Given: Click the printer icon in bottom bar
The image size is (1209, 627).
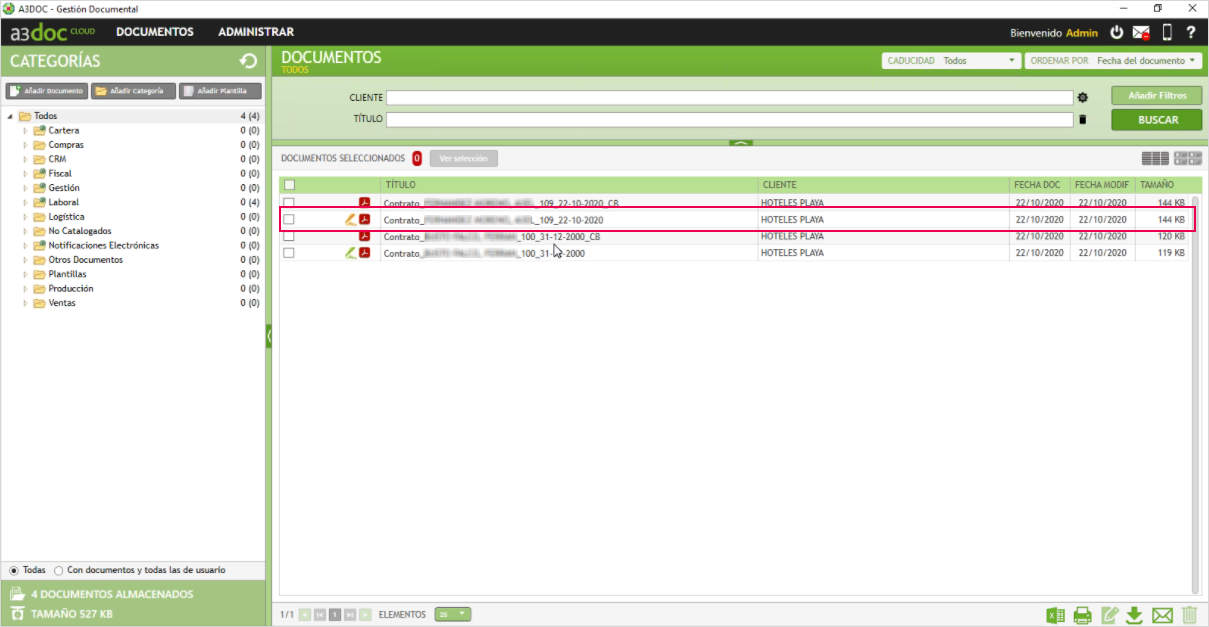Looking at the screenshot, I should click(x=1082, y=615).
